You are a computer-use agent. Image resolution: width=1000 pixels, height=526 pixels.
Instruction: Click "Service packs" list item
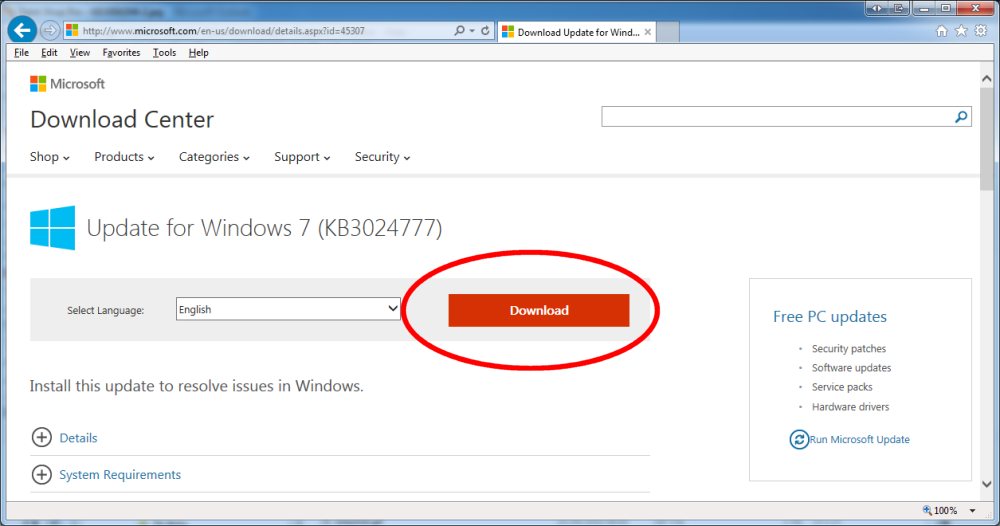pos(842,387)
